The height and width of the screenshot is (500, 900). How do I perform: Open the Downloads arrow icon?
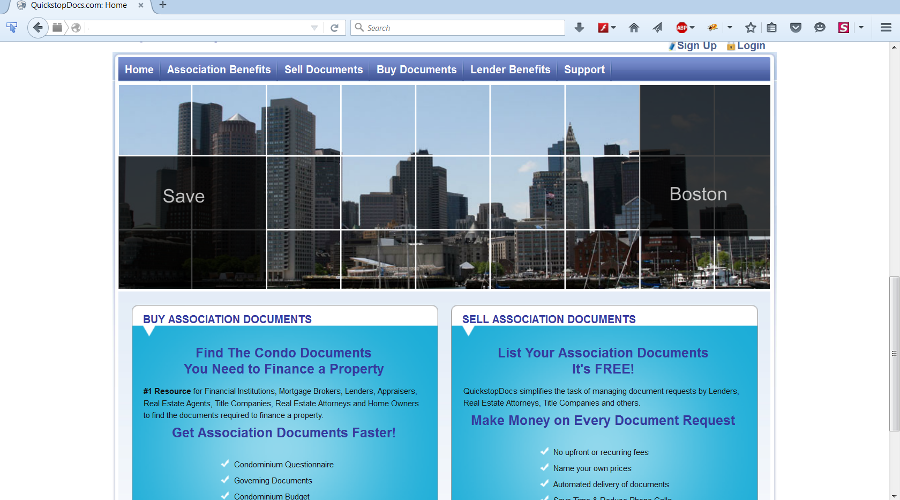pyautogui.click(x=579, y=28)
